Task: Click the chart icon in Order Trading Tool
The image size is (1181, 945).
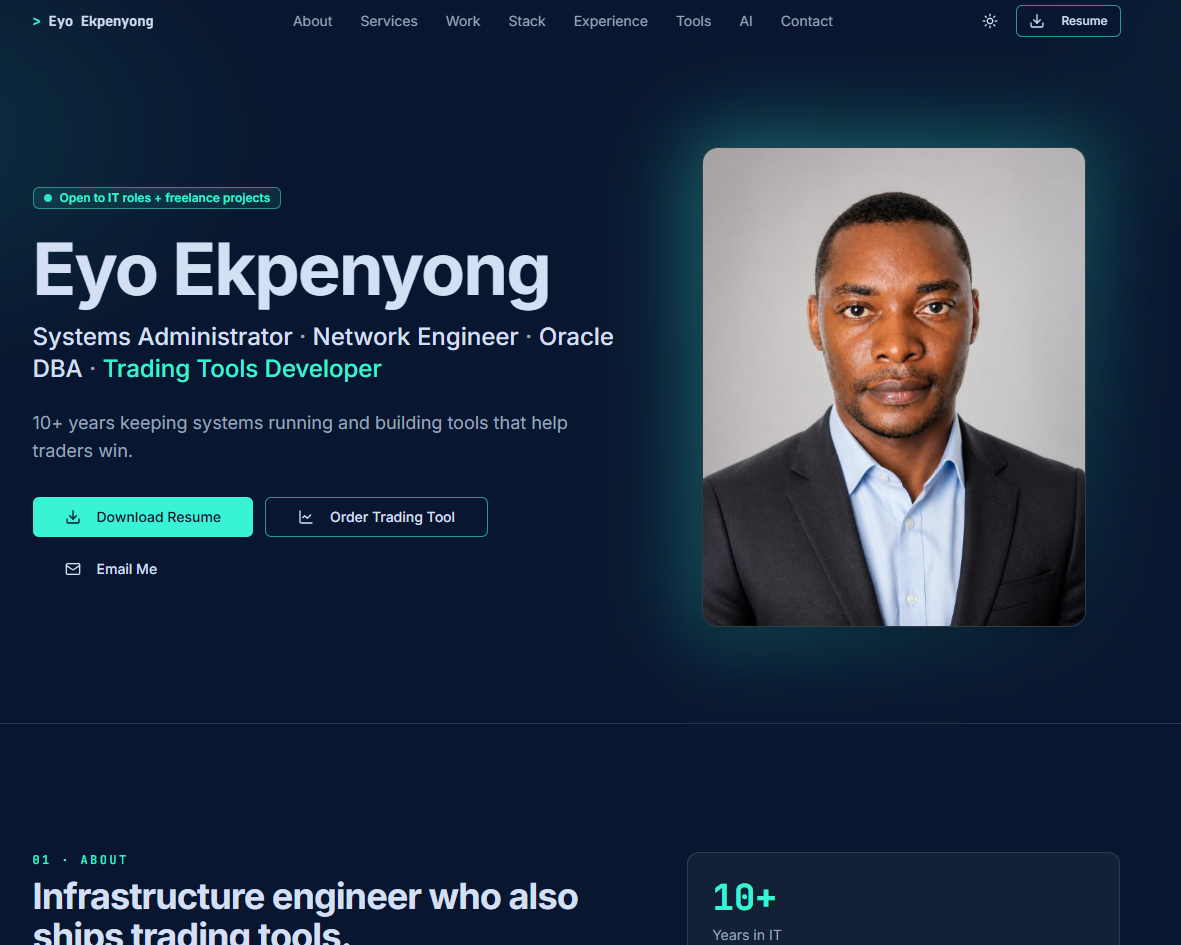Action: (306, 517)
